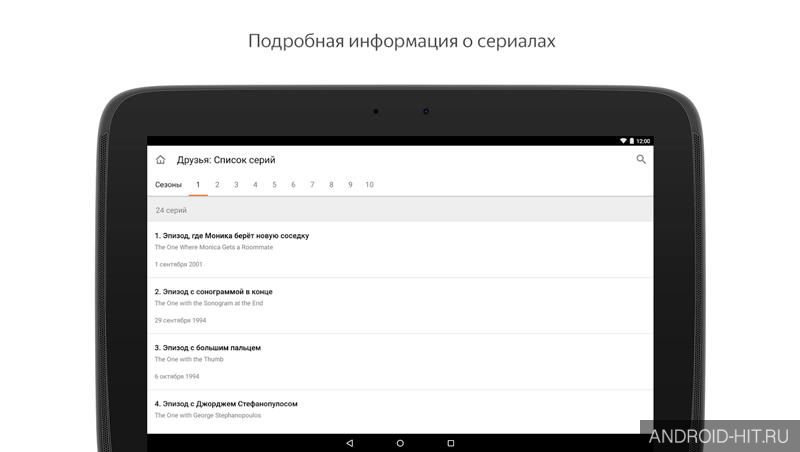Tap the Wi-Fi status icon
The width and height of the screenshot is (800, 452).
(623, 141)
